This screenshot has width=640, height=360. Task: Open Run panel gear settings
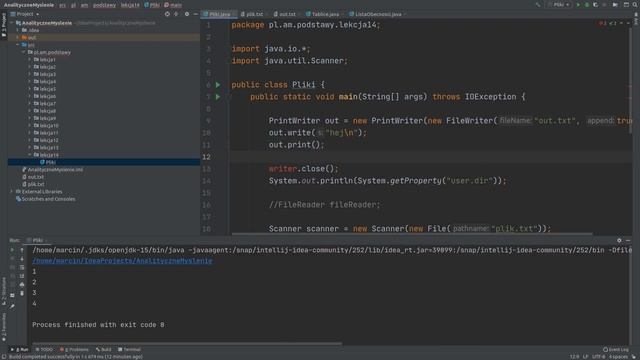pyautogui.click(x=619, y=240)
